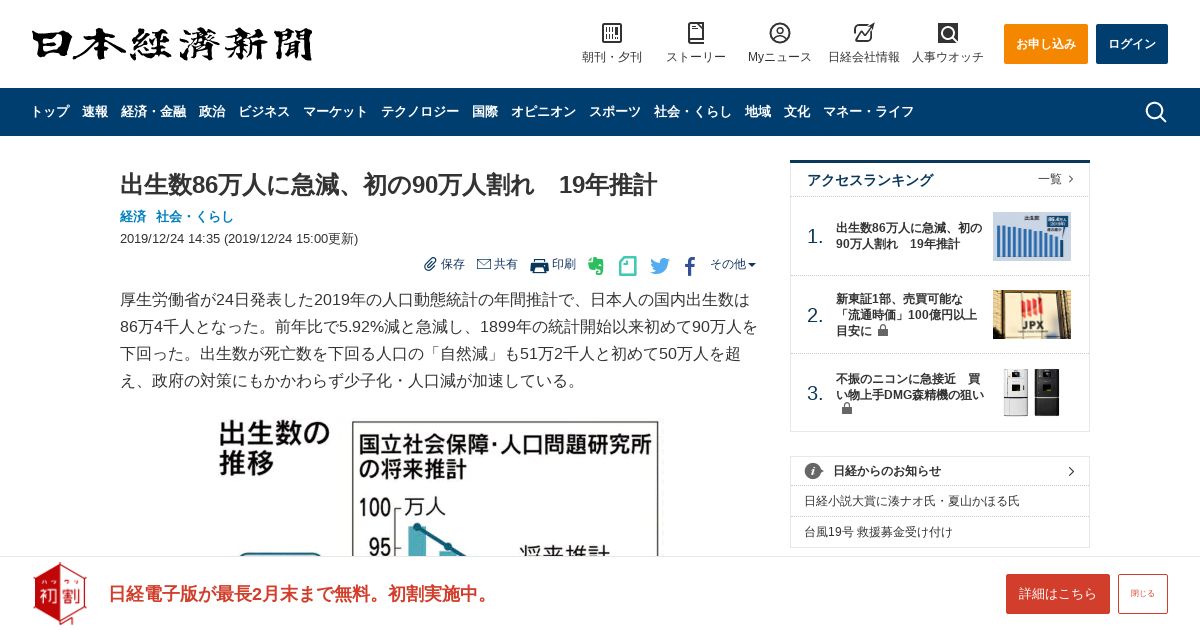The height and width of the screenshot is (630, 1200).
Task: Open the スポーツ section
Action: 615,112
